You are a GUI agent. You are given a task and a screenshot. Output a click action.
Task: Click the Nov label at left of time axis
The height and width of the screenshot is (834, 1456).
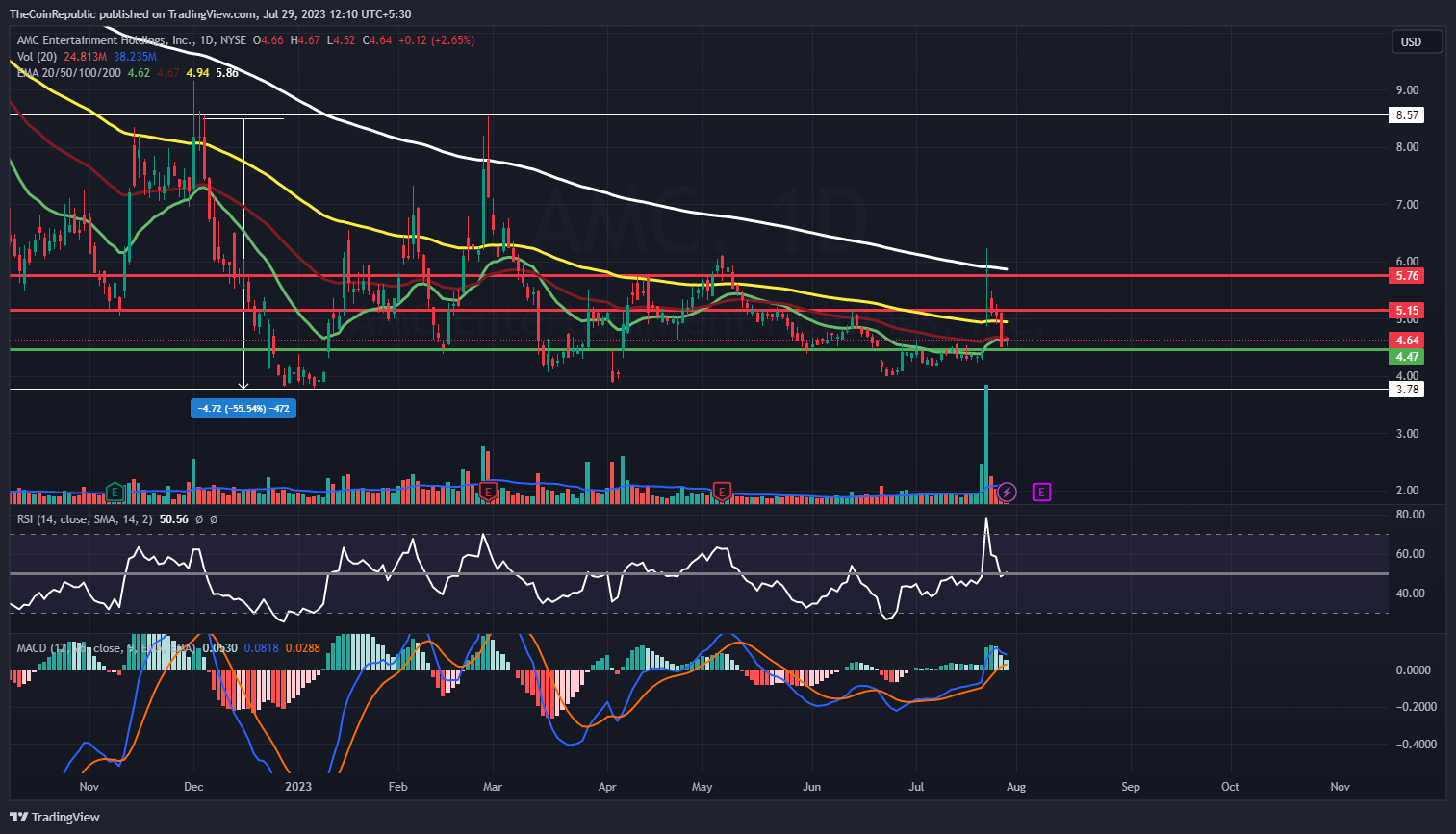click(x=89, y=787)
